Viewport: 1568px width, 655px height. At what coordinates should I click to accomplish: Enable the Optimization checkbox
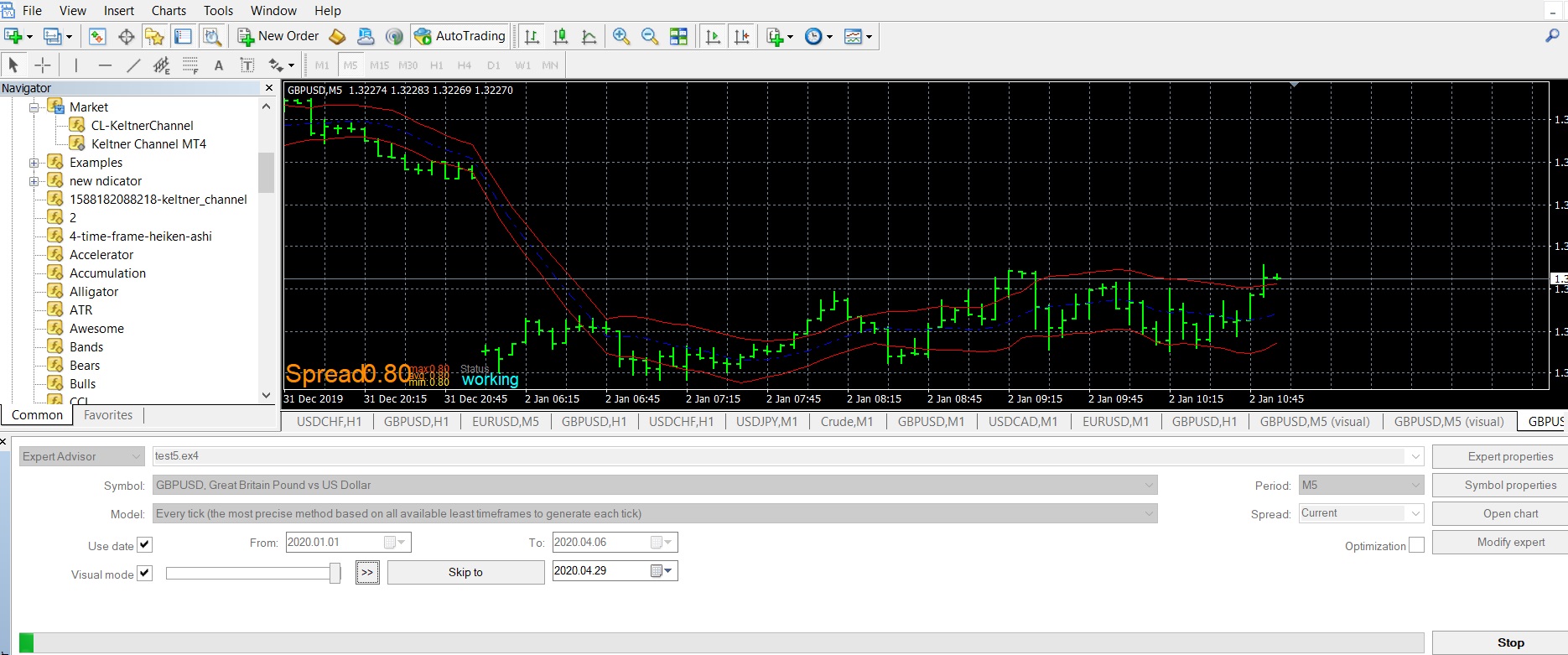pyautogui.click(x=1416, y=545)
